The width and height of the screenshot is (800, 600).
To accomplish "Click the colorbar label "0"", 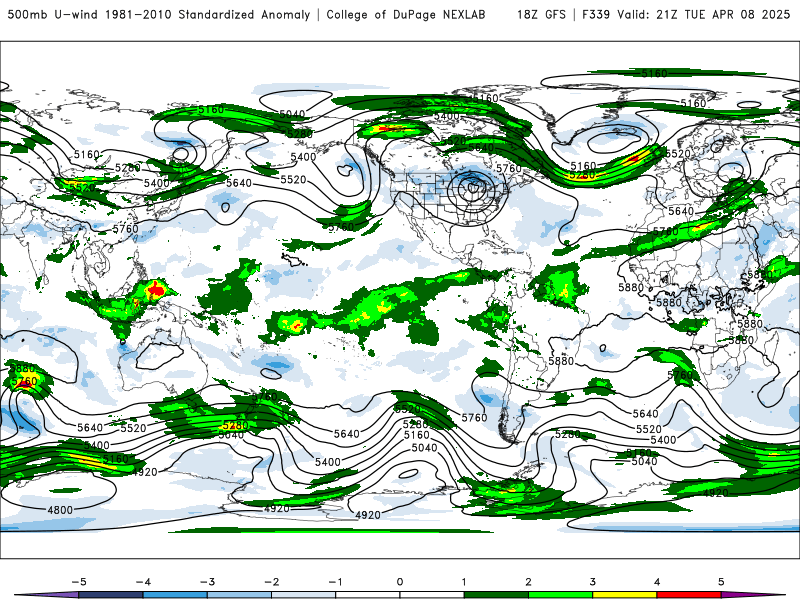I will [400, 582].
